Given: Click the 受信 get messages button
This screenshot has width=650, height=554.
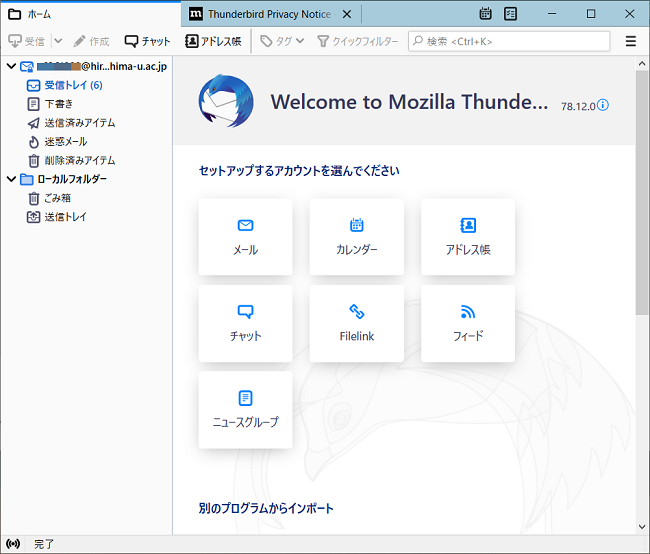Looking at the screenshot, I should tap(27, 41).
